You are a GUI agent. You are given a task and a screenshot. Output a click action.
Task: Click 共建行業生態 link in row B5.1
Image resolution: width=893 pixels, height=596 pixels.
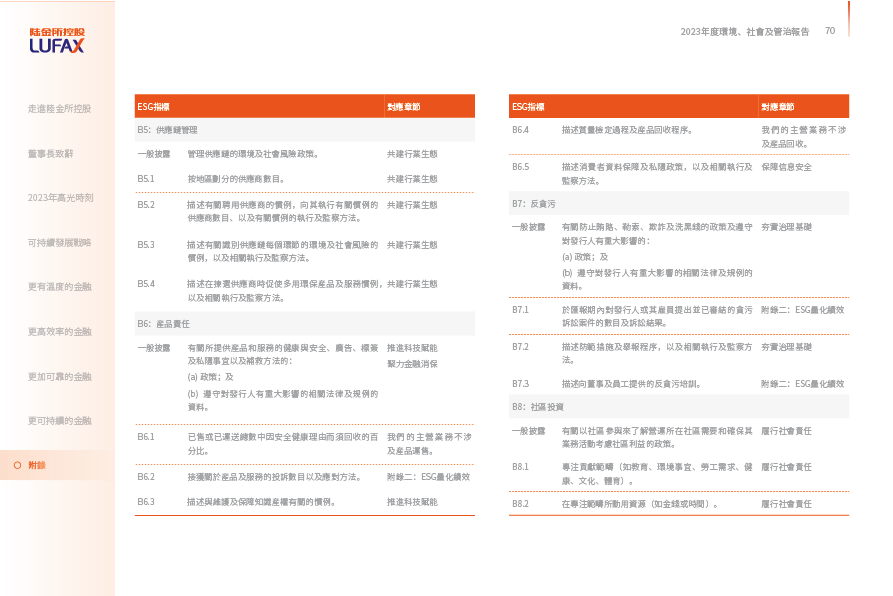412,179
